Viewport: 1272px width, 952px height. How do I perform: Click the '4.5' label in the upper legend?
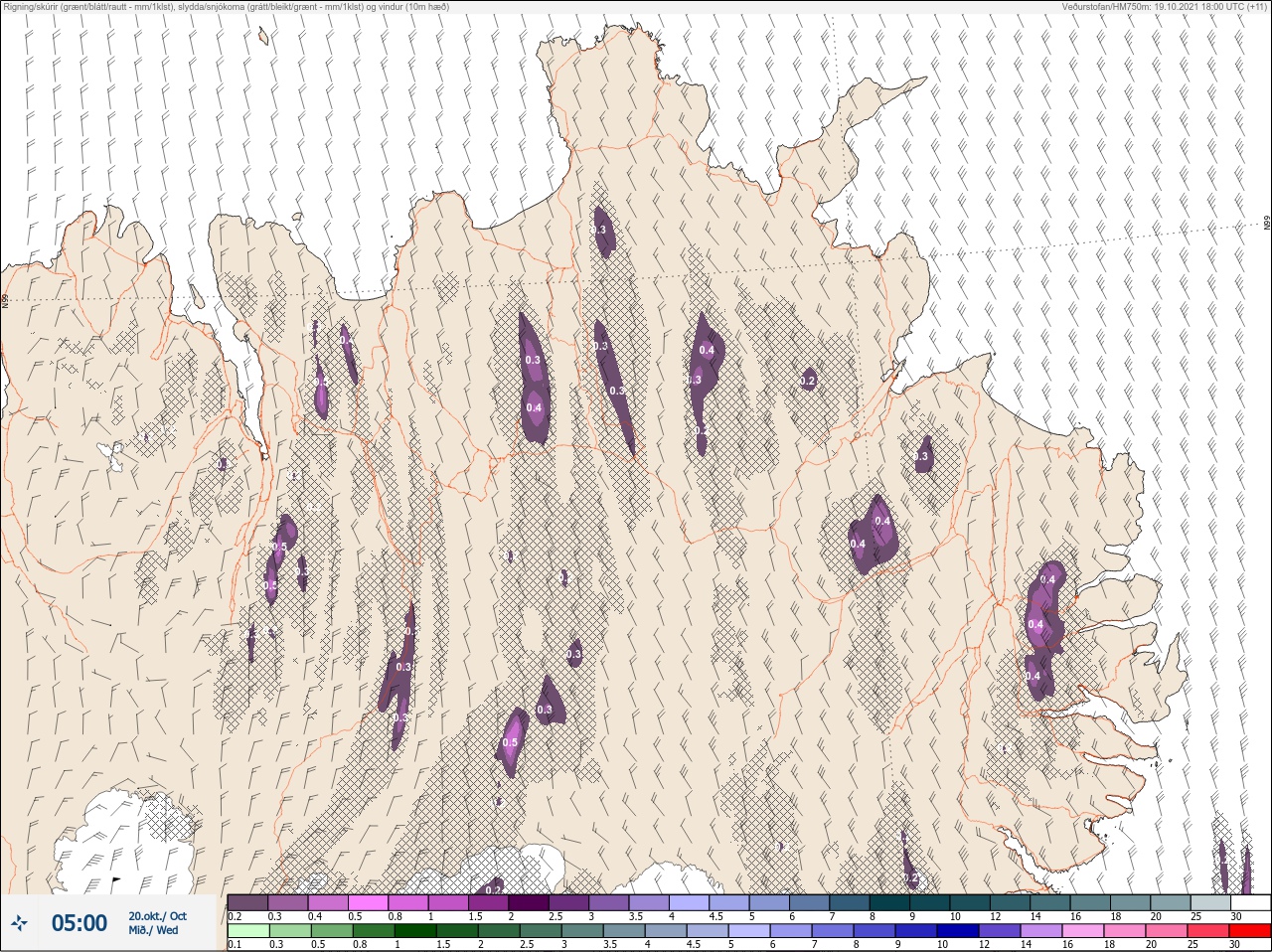(715, 917)
